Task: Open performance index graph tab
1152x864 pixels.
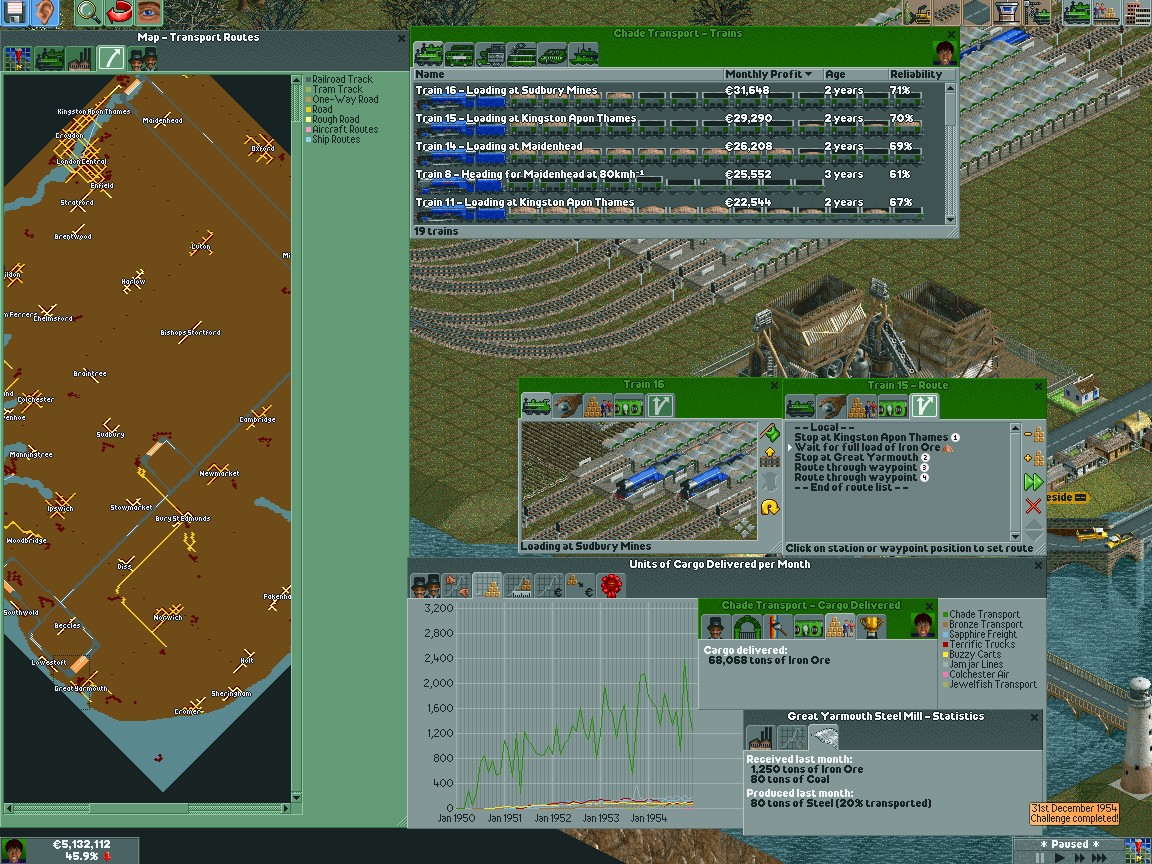Action: (456, 586)
